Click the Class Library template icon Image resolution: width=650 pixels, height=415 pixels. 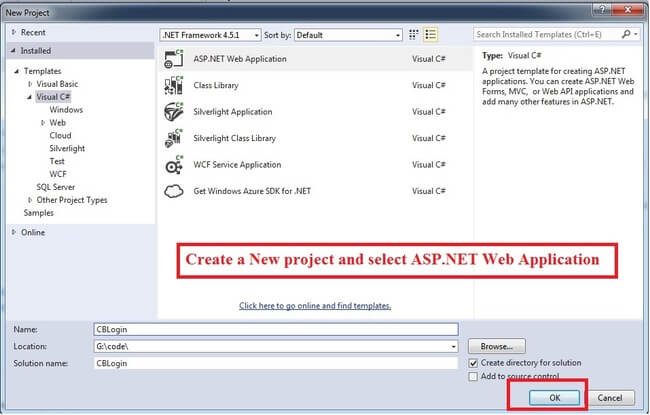[x=174, y=85]
